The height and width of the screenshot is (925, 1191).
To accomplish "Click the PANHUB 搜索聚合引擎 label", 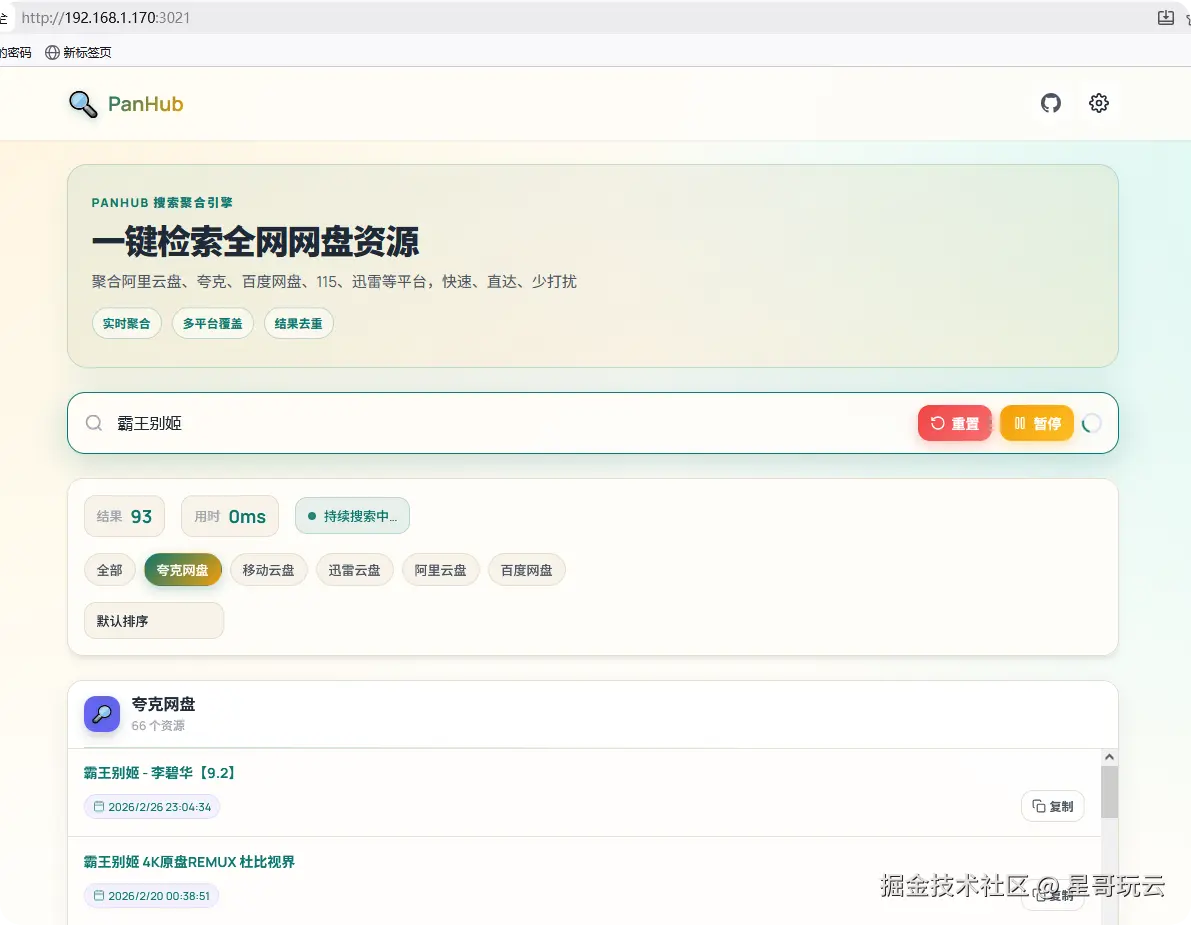I will point(162,203).
